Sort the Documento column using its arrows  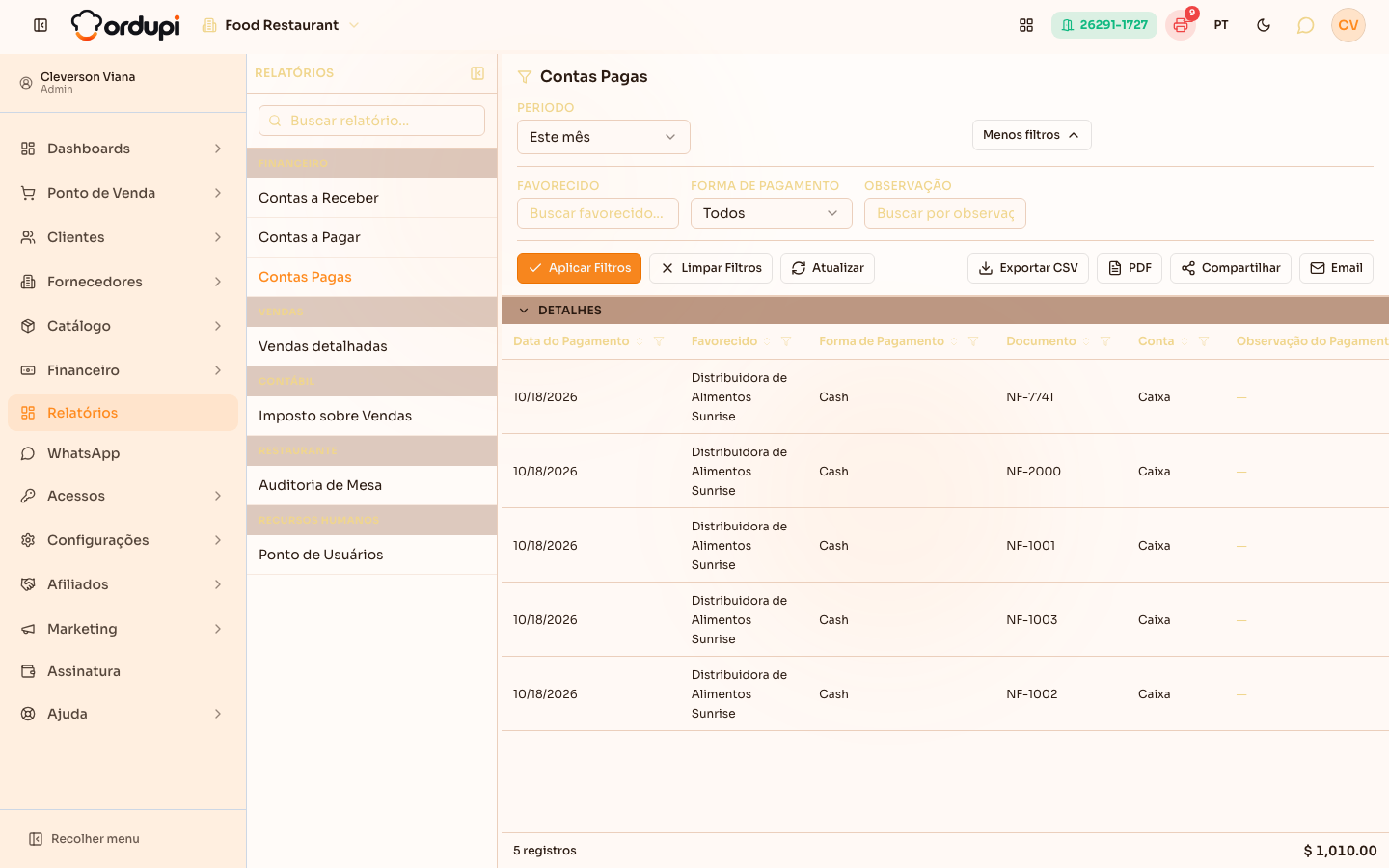[1086, 341]
